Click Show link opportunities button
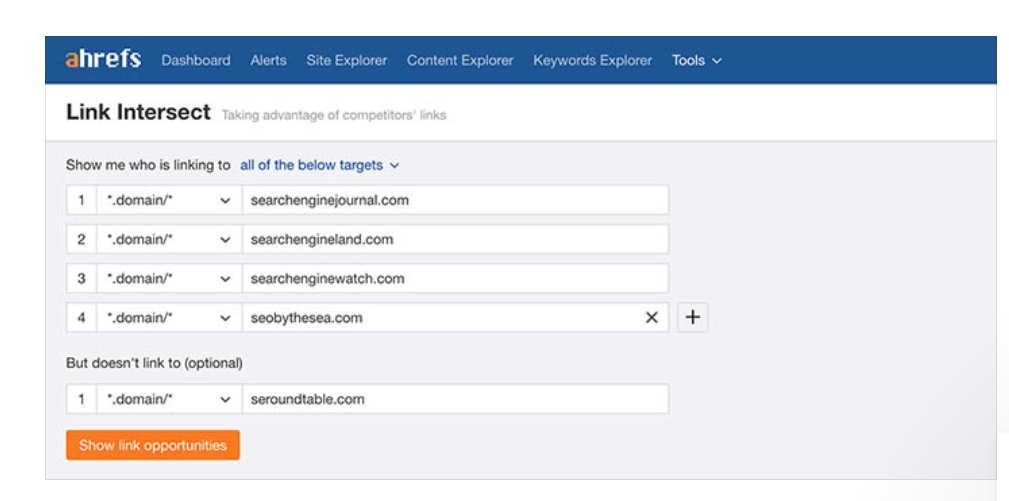Screen dimensions: 1009x501 tap(153, 445)
